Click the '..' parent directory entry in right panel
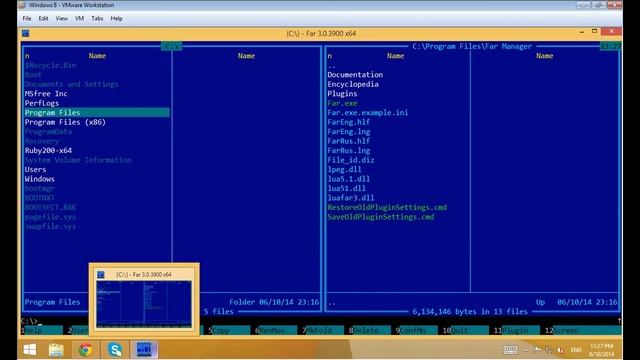This screenshot has width=640, height=360. coord(331,66)
